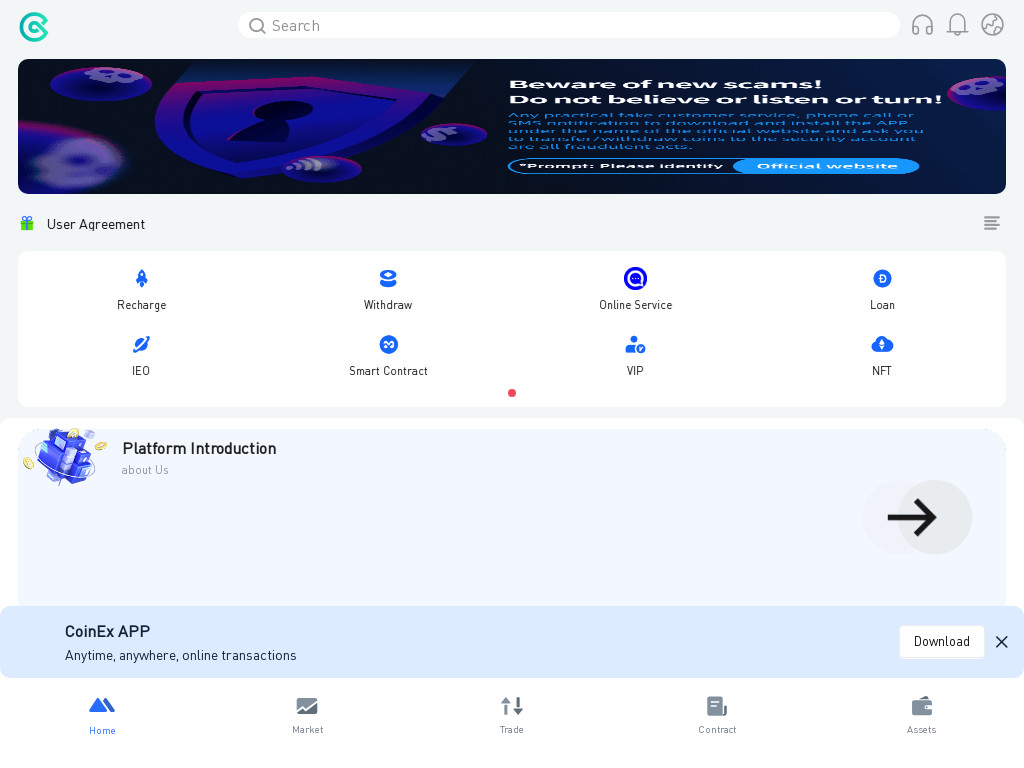1024x768 pixels.
Task: Switch to the Market tab
Action: click(307, 714)
